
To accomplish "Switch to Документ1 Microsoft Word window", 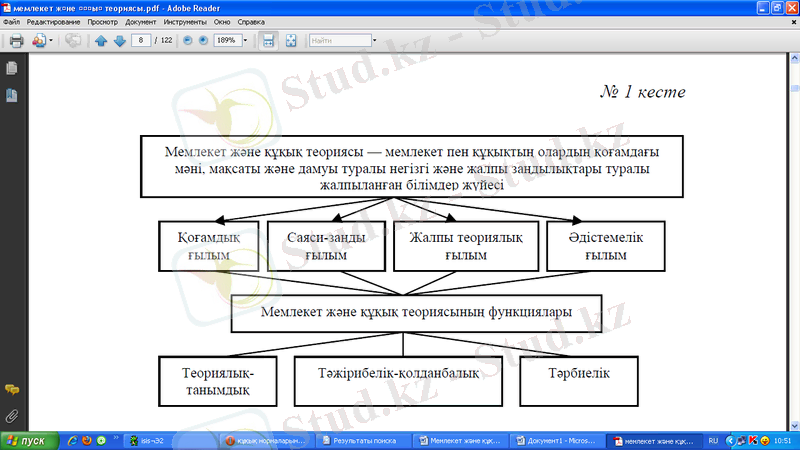I will (557, 441).
